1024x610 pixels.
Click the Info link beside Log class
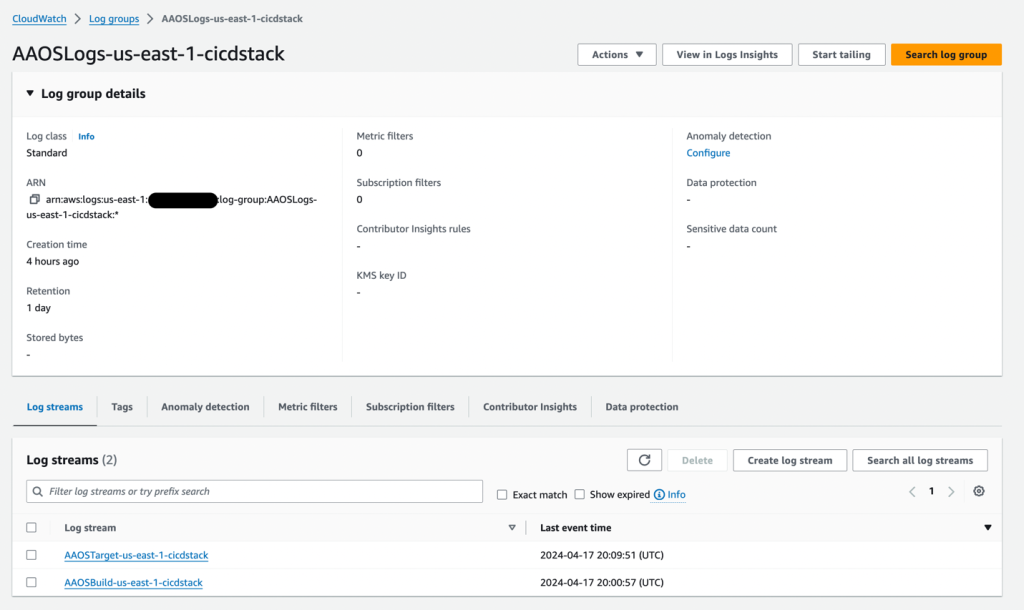(86, 136)
